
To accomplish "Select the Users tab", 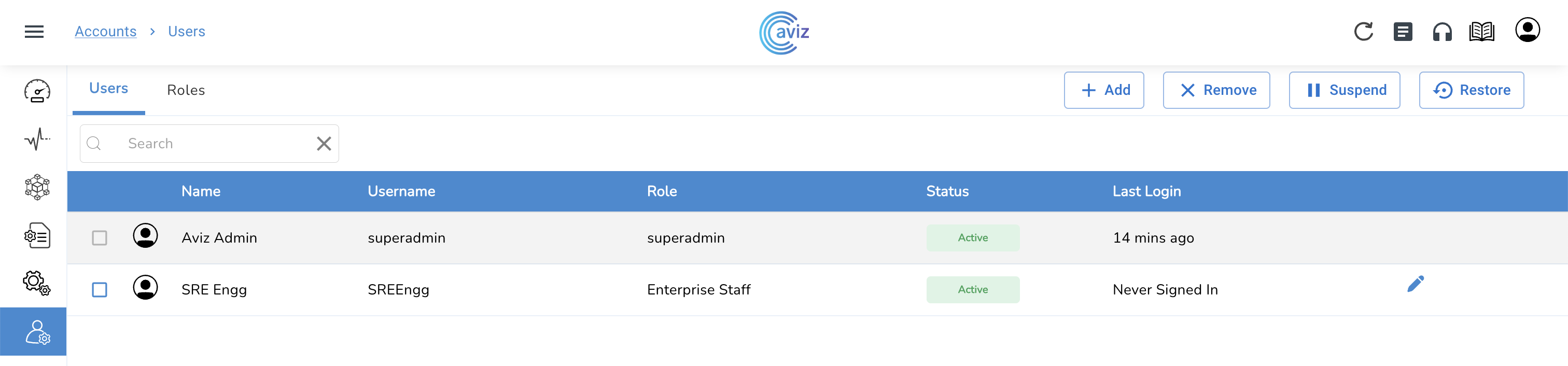I will pyautogui.click(x=108, y=89).
